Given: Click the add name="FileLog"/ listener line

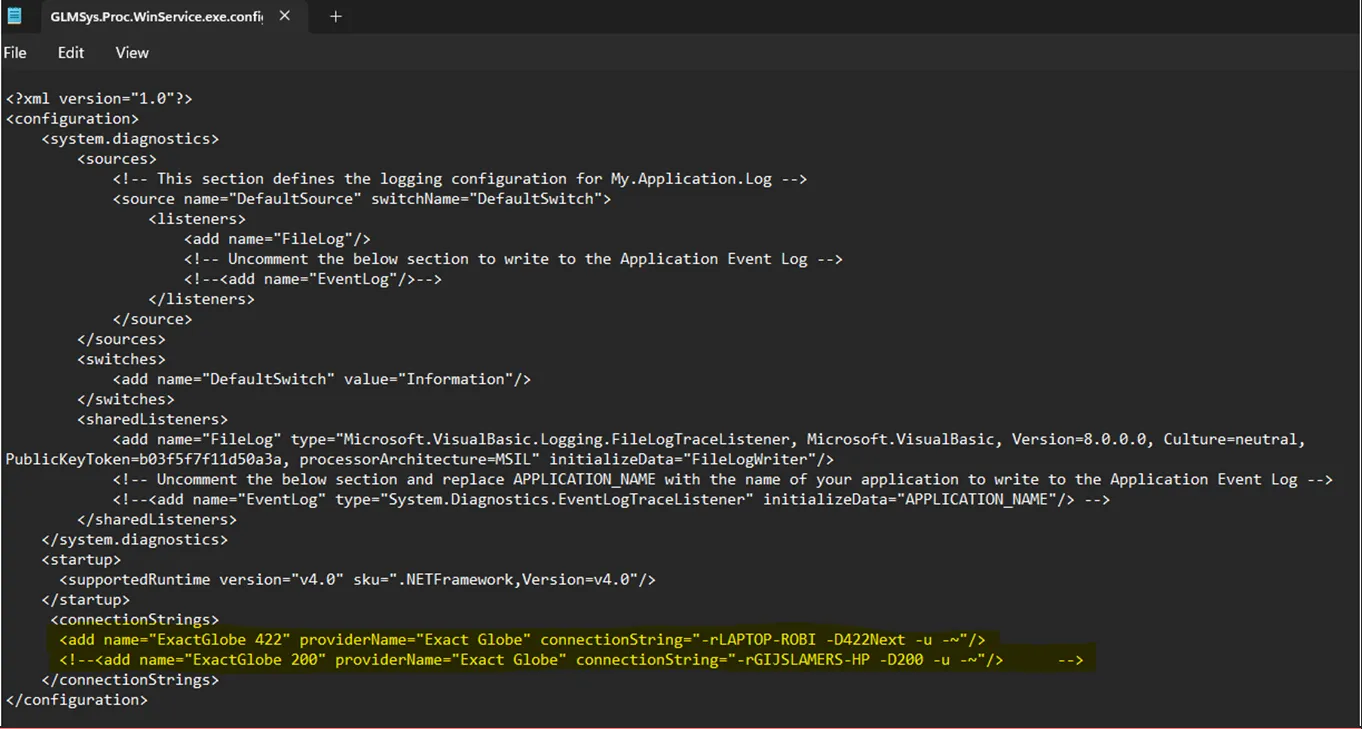Looking at the screenshot, I should pos(277,239).
